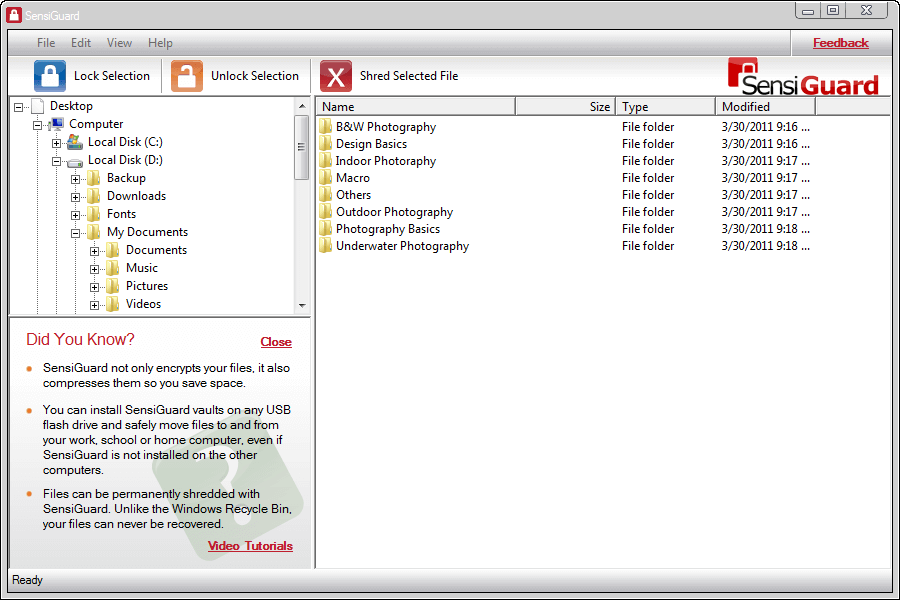900x600 pixels.
Task: Click the Lock Selection padlock icon
Action: pos(49,75)
